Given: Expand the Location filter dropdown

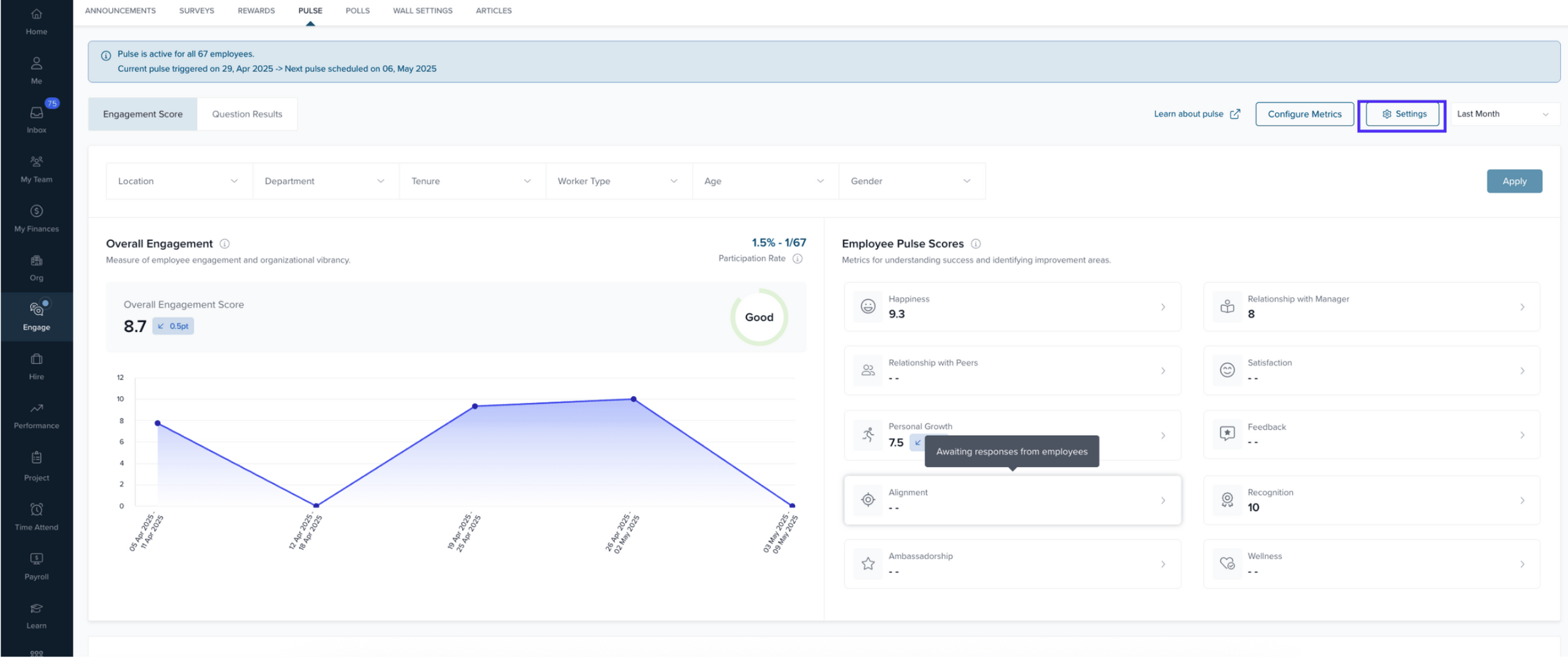Looking at the screenshot, I should pyautogui.click(x=178, y=181).
